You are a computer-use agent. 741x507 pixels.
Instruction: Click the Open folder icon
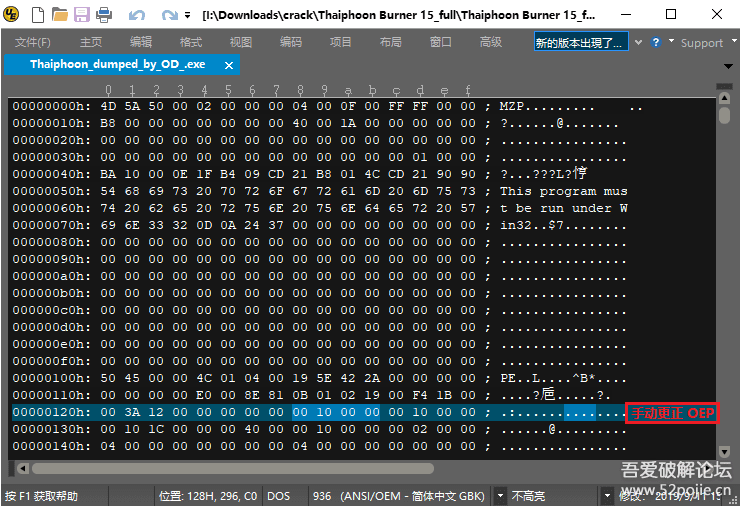[x=59, y=15]
